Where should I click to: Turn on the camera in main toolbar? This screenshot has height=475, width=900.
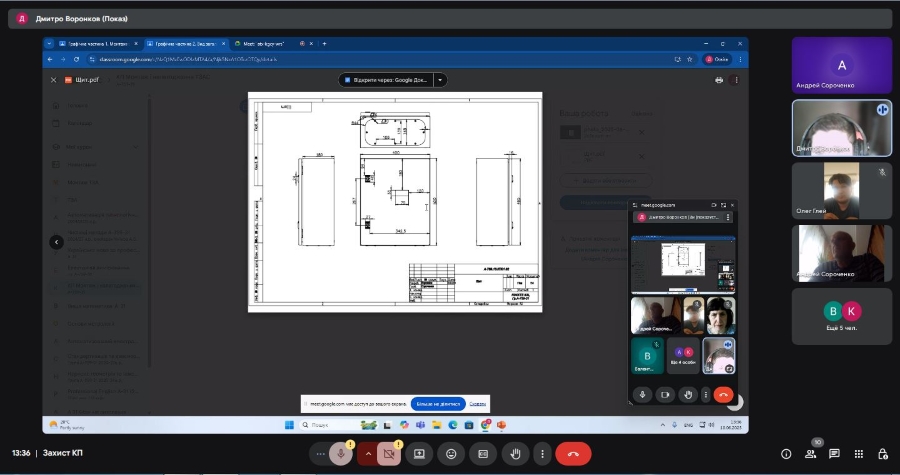[x=388, y=453]
